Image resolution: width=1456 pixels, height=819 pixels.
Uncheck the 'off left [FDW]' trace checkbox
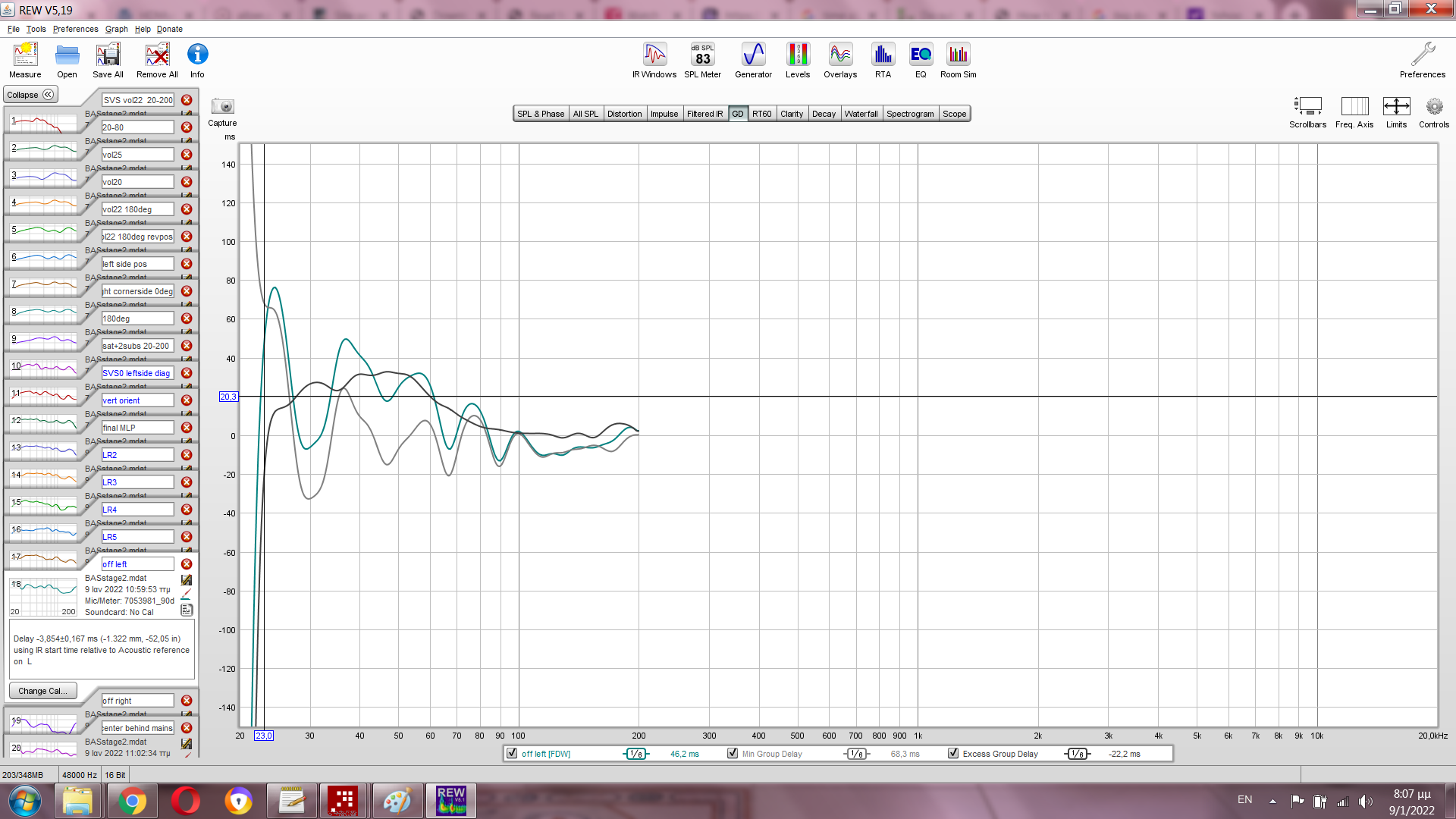click(512, 754)
